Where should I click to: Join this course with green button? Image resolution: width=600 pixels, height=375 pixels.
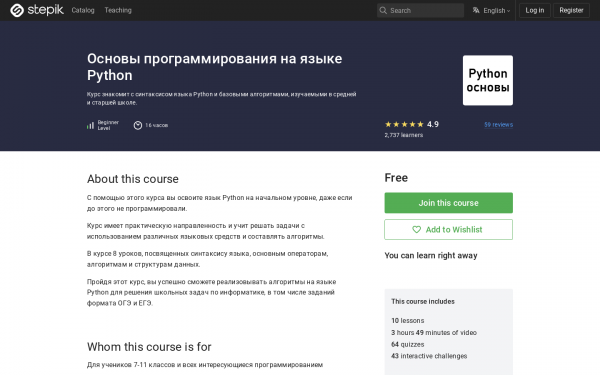click(x=448, y=203)
